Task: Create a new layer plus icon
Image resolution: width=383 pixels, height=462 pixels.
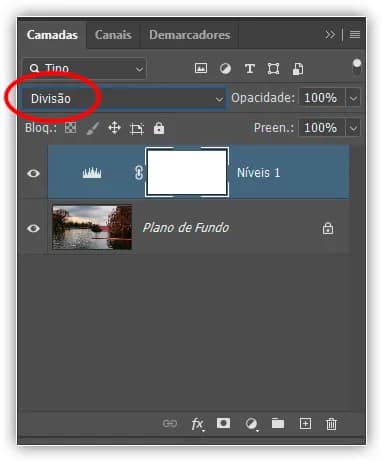Action: point(305,423)
